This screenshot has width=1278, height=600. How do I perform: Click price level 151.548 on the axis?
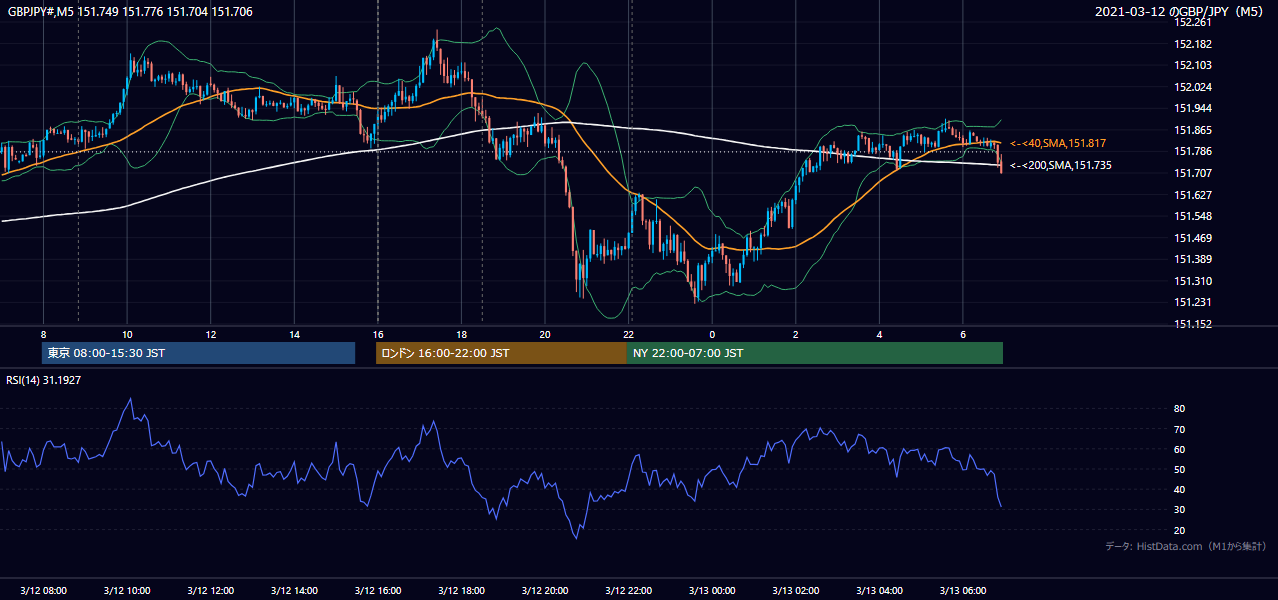point(1193,216)
